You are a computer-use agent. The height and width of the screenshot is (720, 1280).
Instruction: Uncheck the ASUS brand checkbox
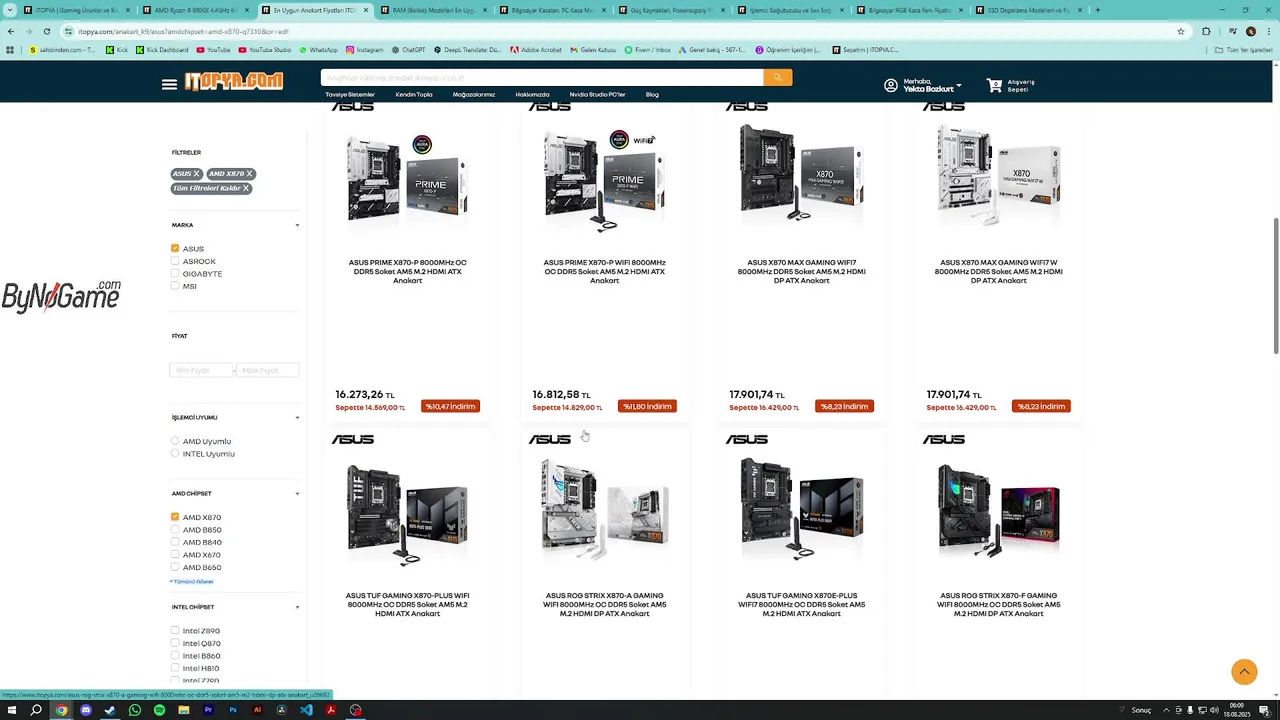click(175, 248)
